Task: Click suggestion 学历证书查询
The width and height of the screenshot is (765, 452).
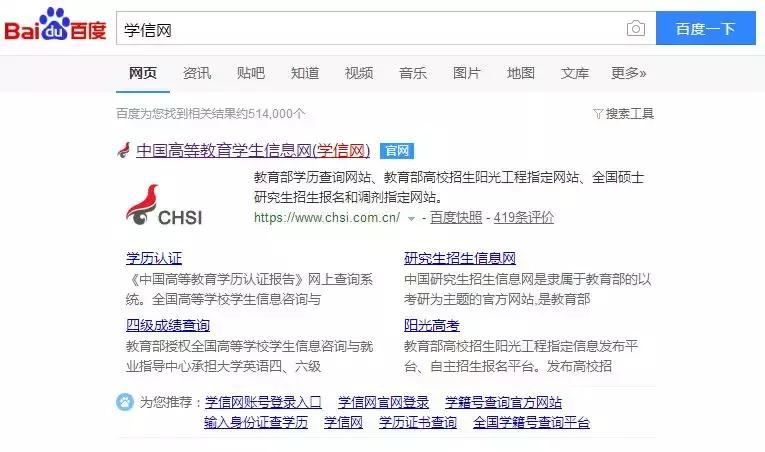Action: pos(418,422)
